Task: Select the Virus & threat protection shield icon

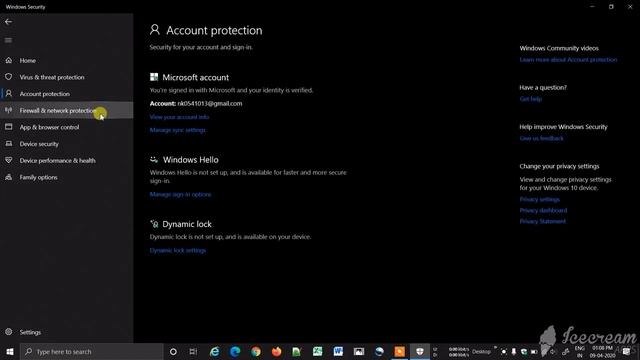Action: pos(9,77)
